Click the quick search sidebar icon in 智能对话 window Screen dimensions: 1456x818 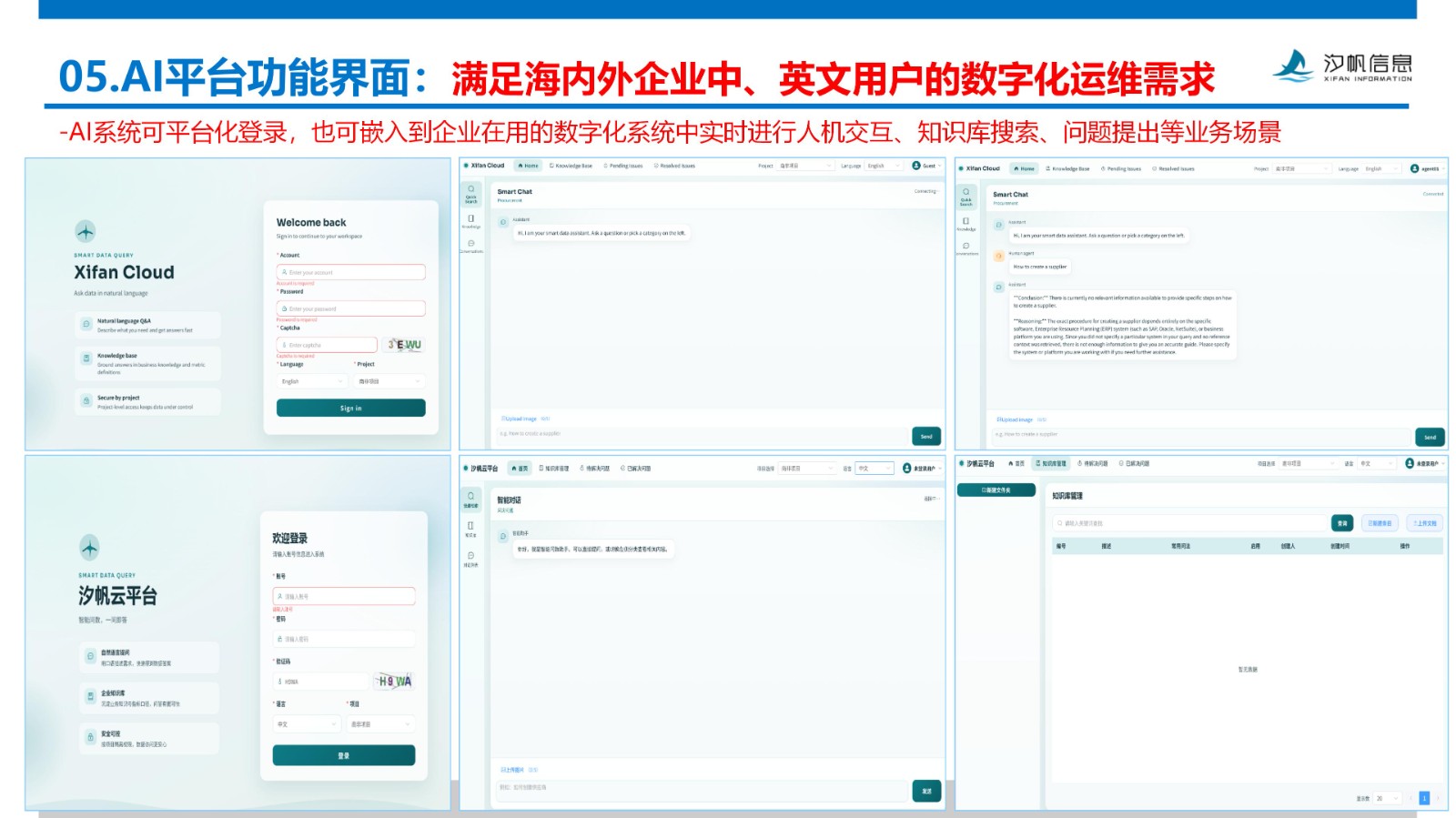471,500
